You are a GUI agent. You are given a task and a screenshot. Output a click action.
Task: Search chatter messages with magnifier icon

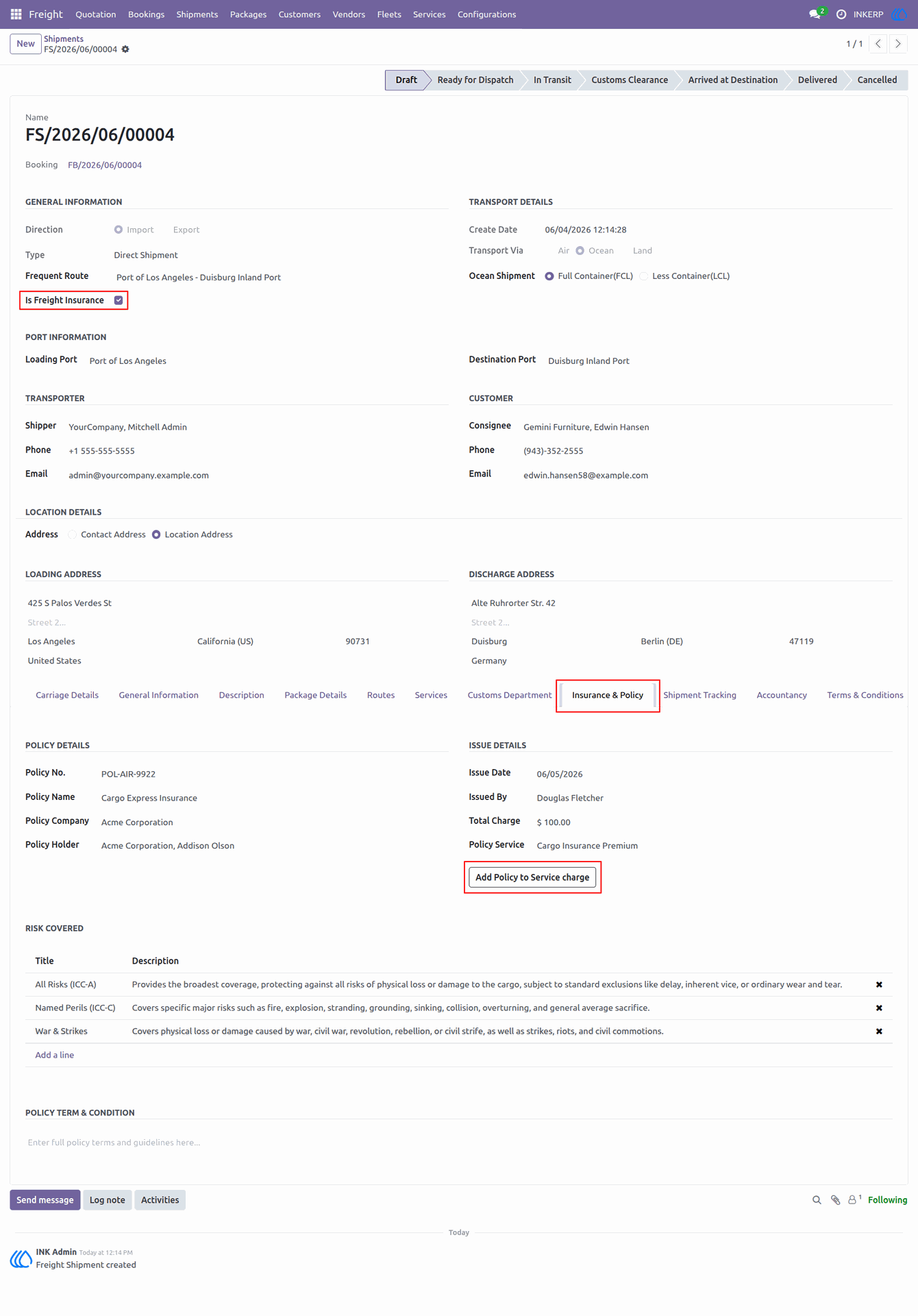[817, 1200]
